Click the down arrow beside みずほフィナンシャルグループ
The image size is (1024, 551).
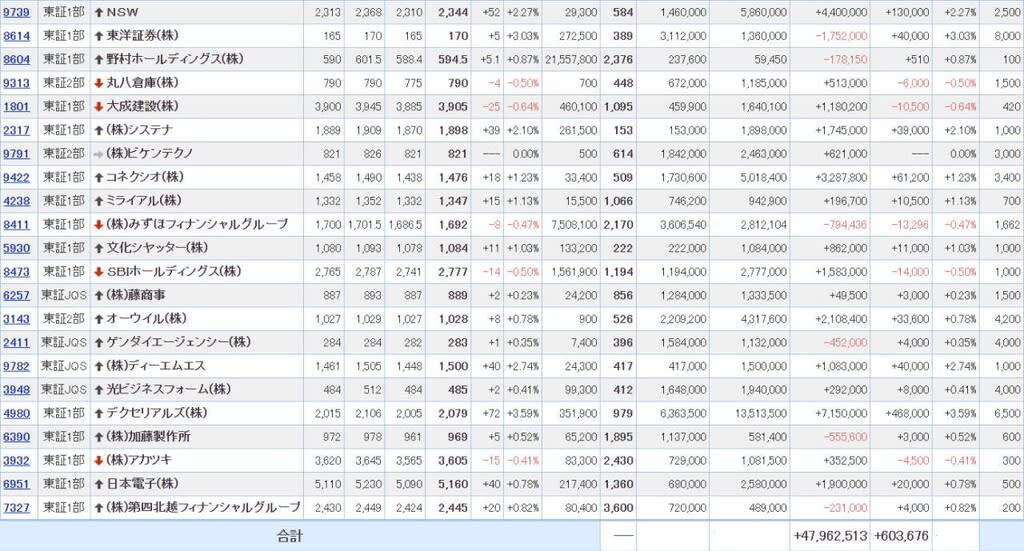99,225
